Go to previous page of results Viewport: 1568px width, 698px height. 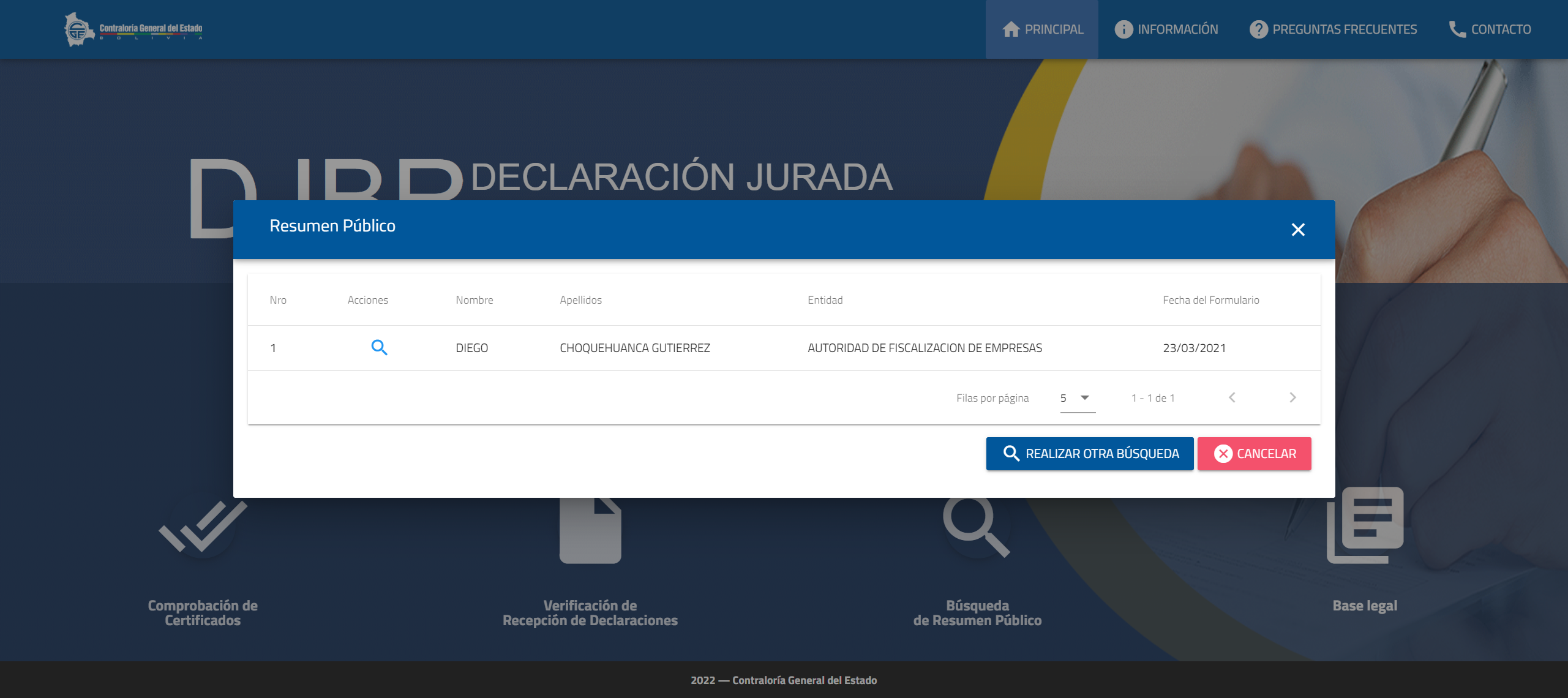(1232, 397)
